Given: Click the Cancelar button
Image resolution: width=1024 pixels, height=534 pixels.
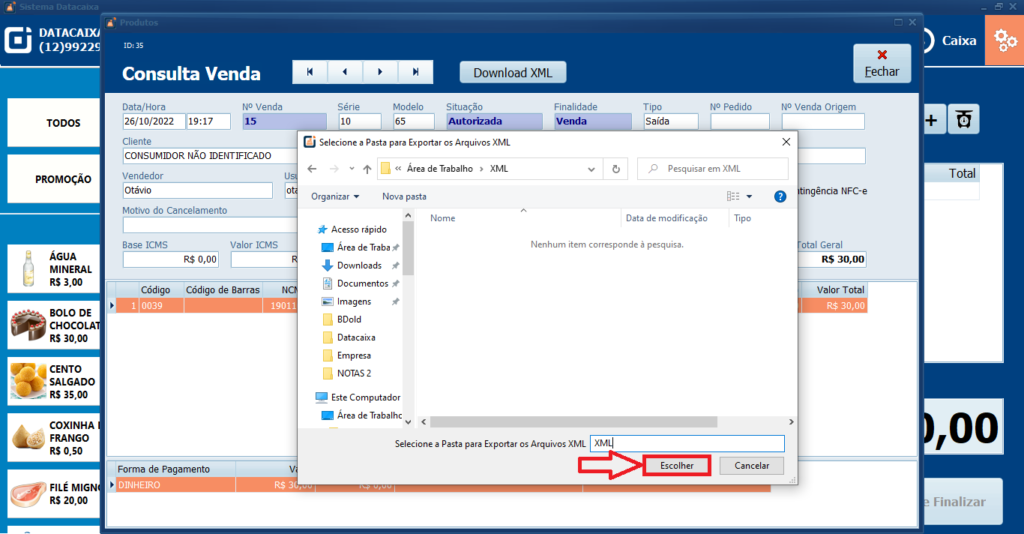Looking at the screenshot, I should pyautogui.click(x=752, y=466).
